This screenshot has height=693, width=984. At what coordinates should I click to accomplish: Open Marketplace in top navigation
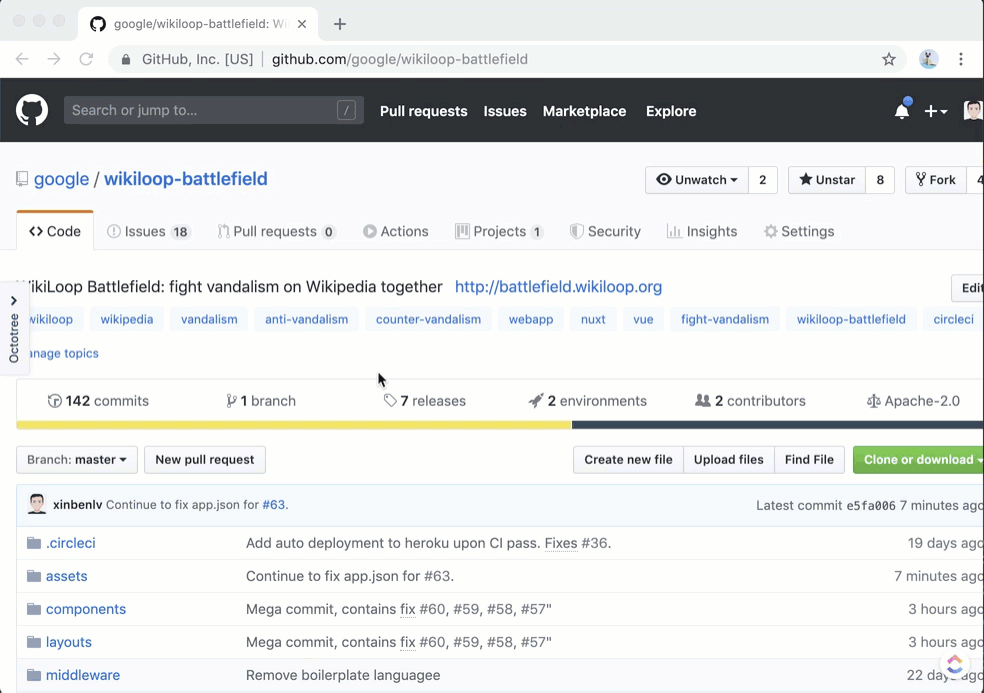pos(584,111)
